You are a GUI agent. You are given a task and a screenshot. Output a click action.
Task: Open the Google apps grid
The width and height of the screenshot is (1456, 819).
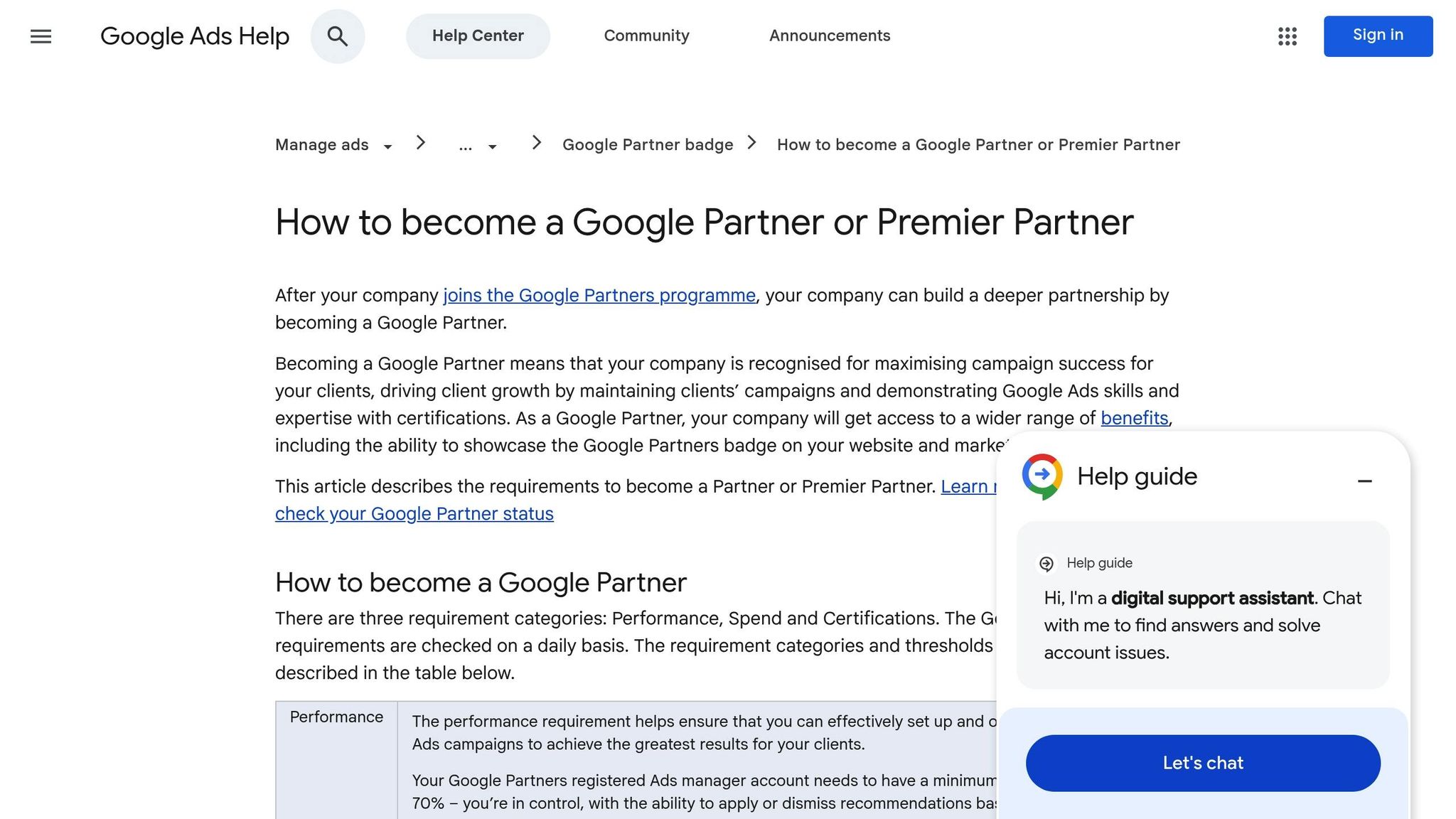(x=1287, y=36)
